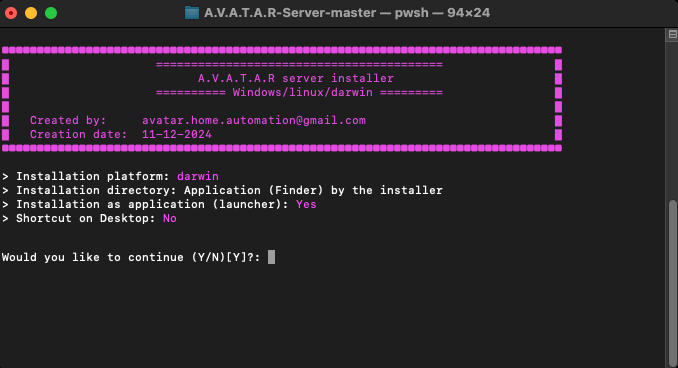Minimize the terminal with yellow button
The height and width of the screenshot is (368, 678).
point(31,13)
